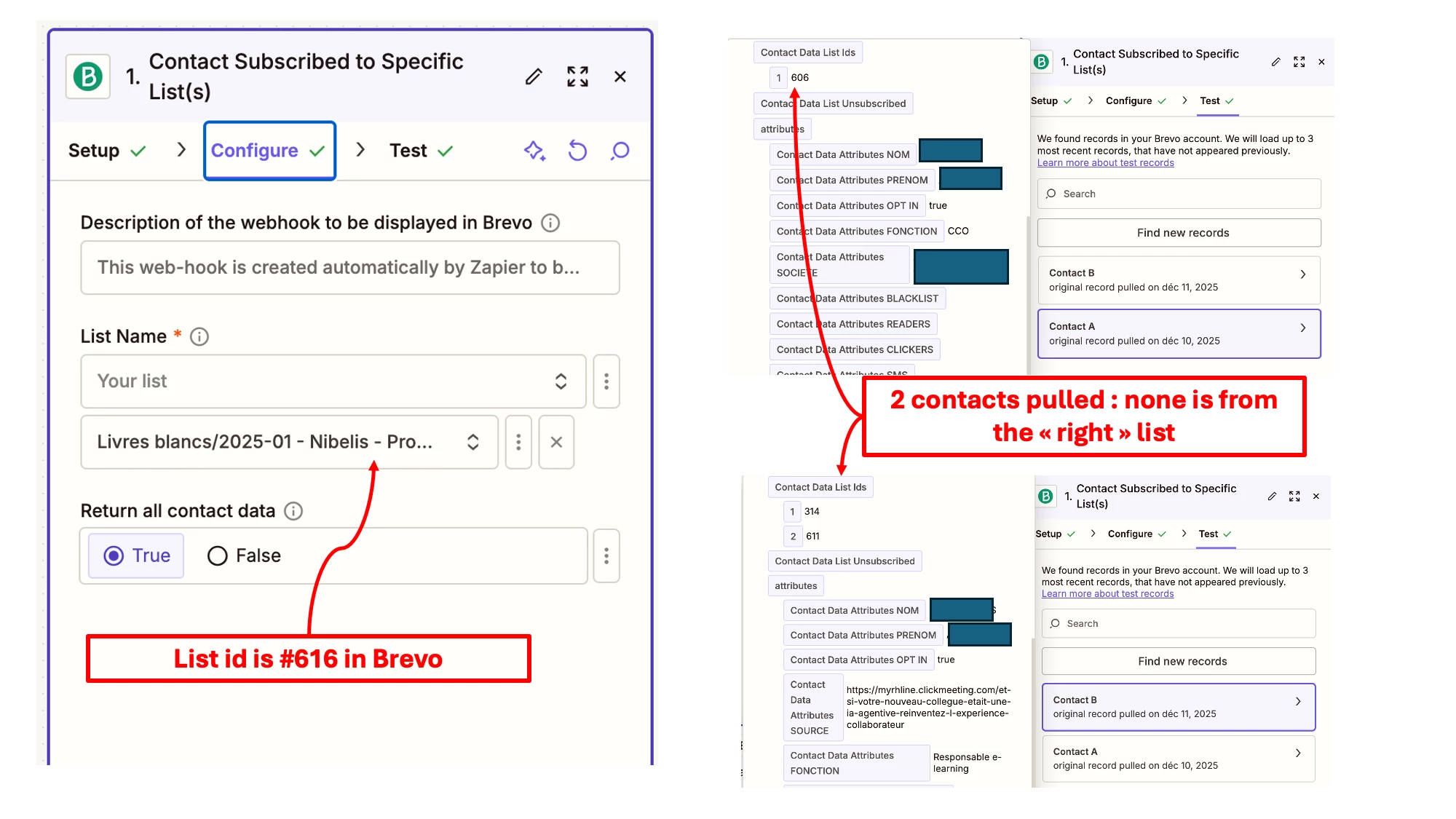Click the pencil rename icon in large panel header

click(x=534, y=76)
